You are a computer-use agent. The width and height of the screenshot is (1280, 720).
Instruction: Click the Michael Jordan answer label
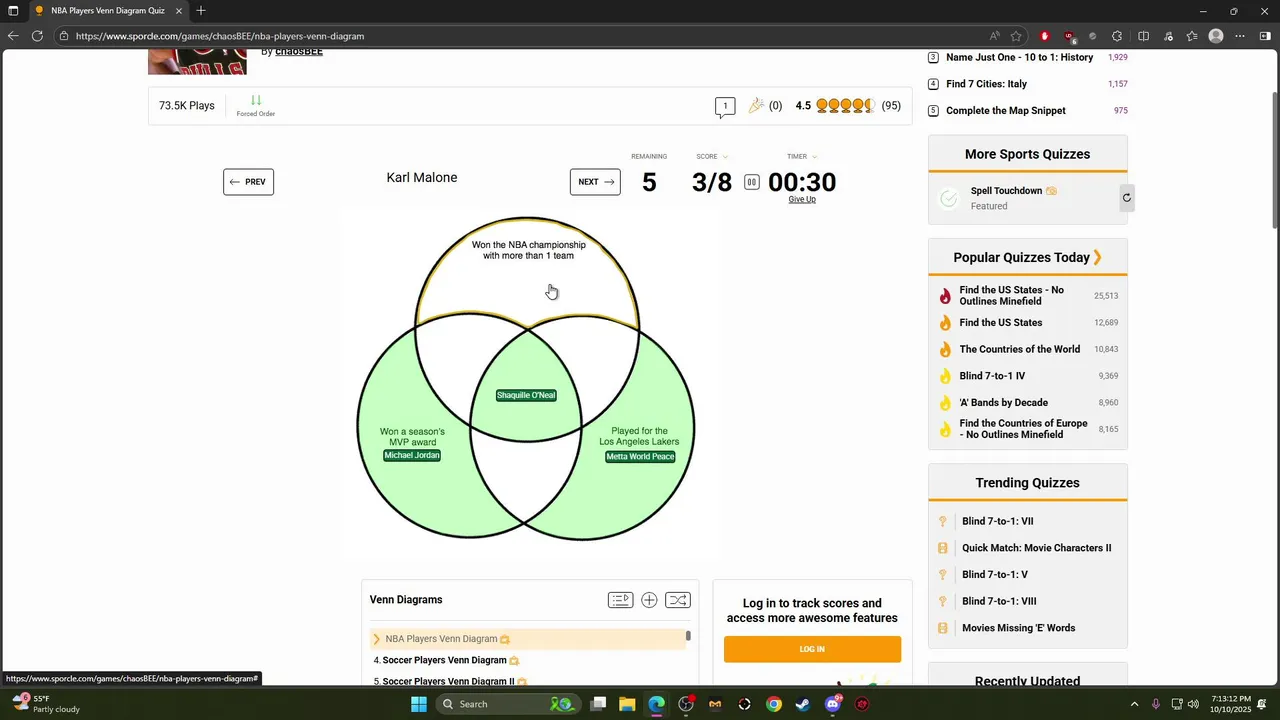[412, 455]
